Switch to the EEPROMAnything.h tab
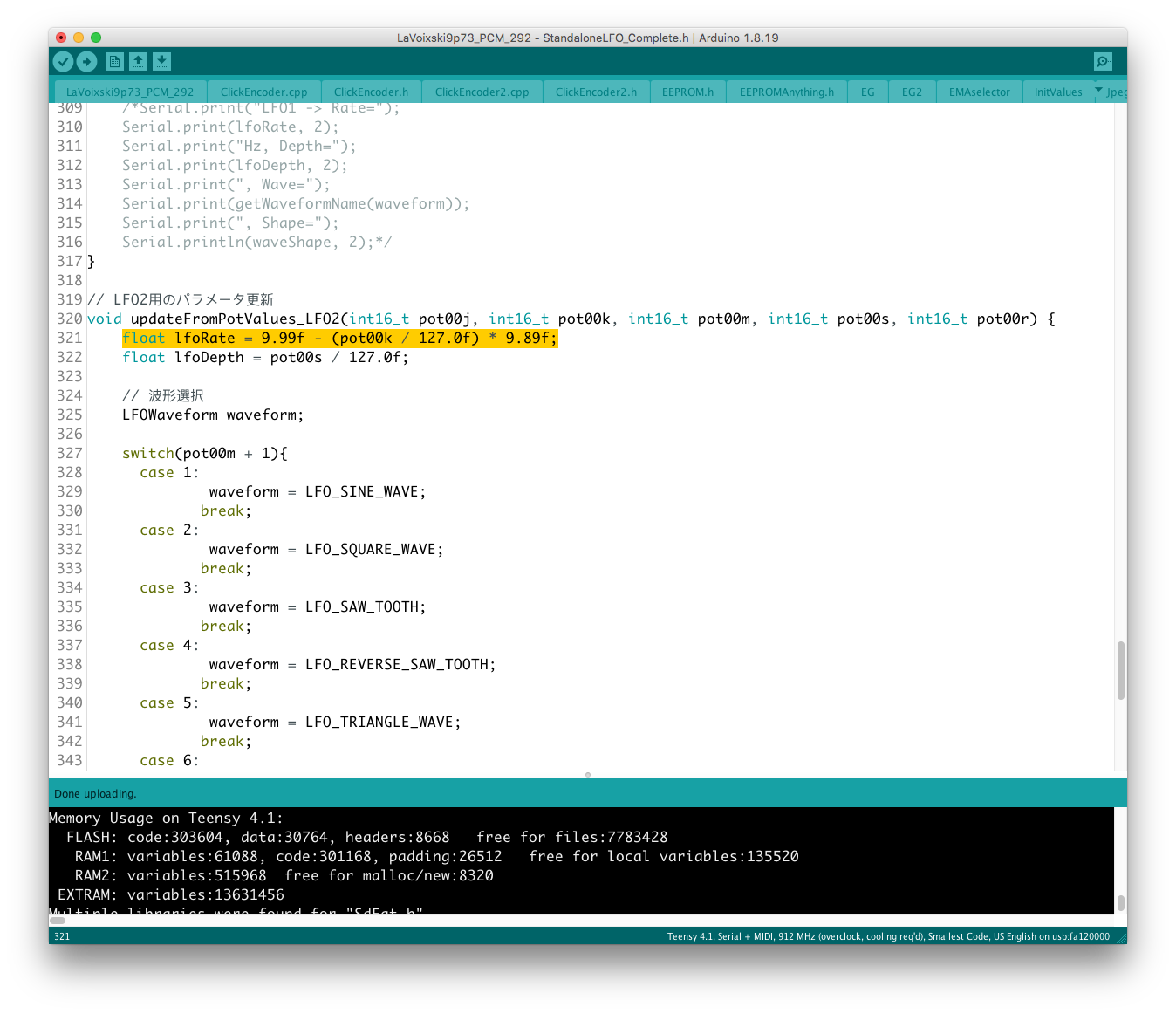Image resolution: width=1176 pixels, height=1014 pixels. [x=786, y=92]
